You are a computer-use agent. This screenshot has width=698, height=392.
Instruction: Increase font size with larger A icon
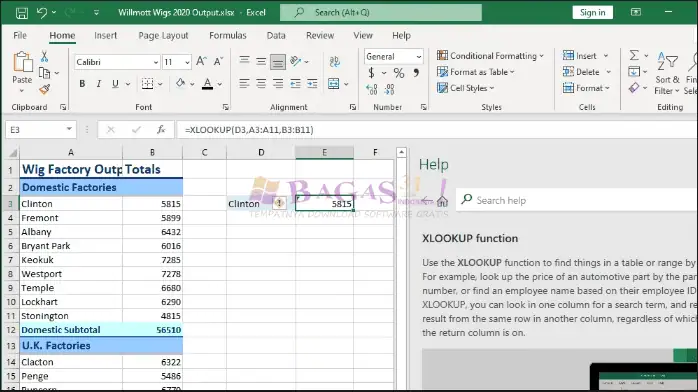201,61
